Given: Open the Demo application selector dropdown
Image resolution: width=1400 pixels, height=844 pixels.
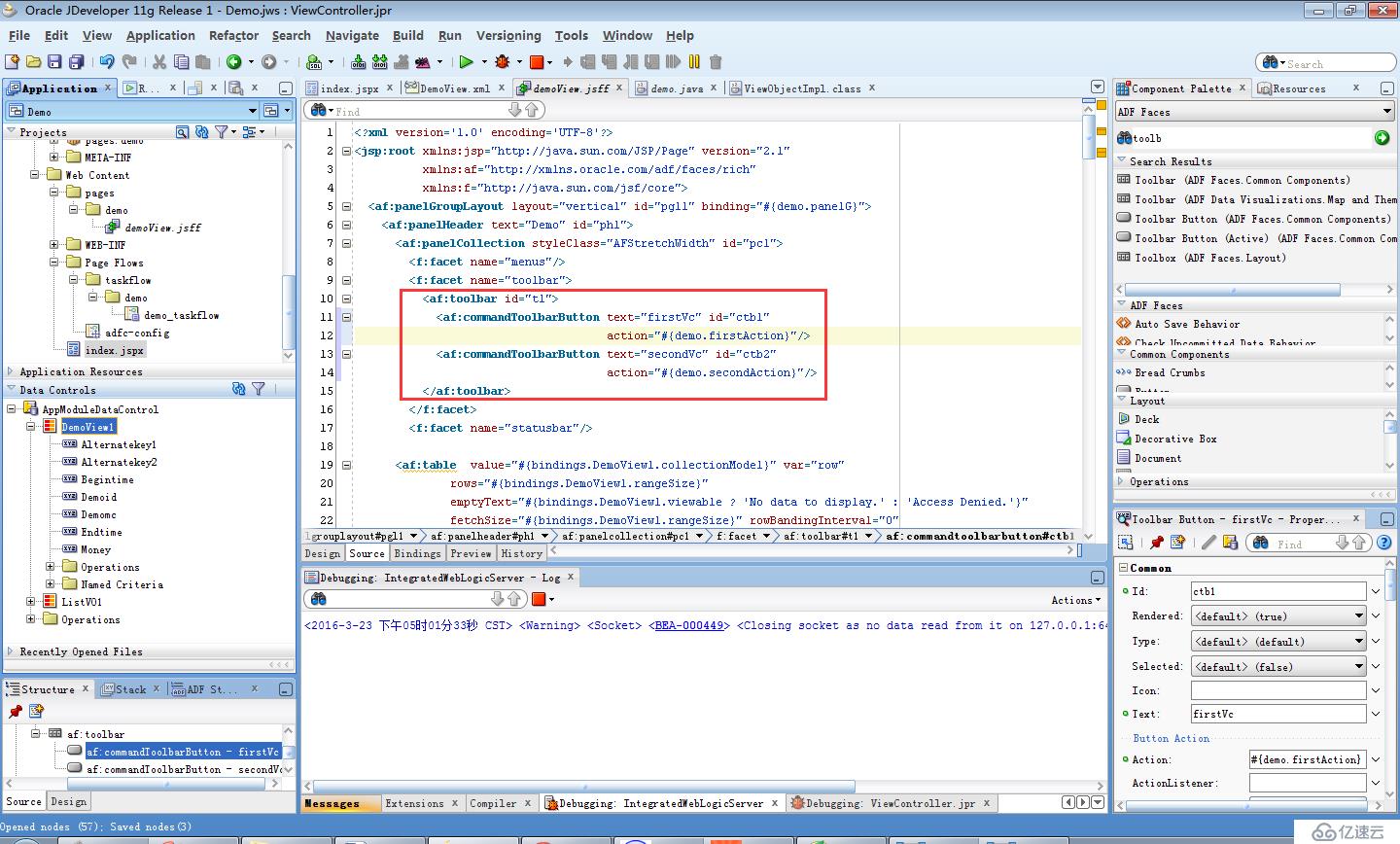Looking at the screenshot, I should pos(253,112).
